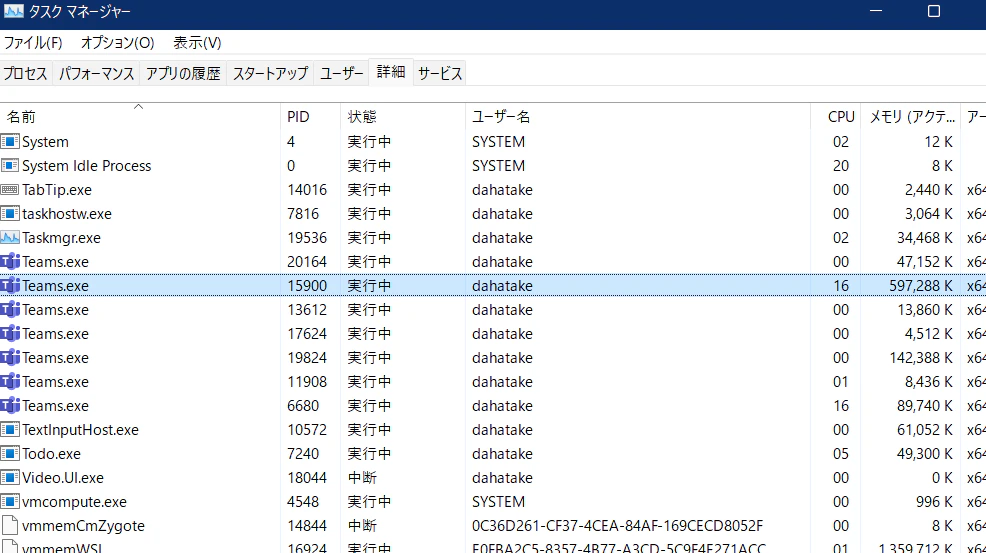
Task: Open the 表示(V) menu
Action: click(x=197, y=43)
